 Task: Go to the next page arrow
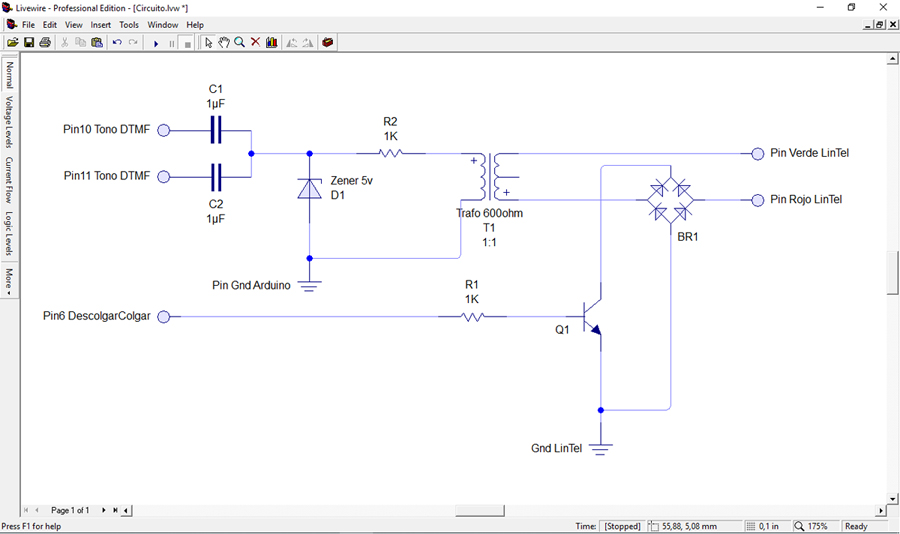104,510
